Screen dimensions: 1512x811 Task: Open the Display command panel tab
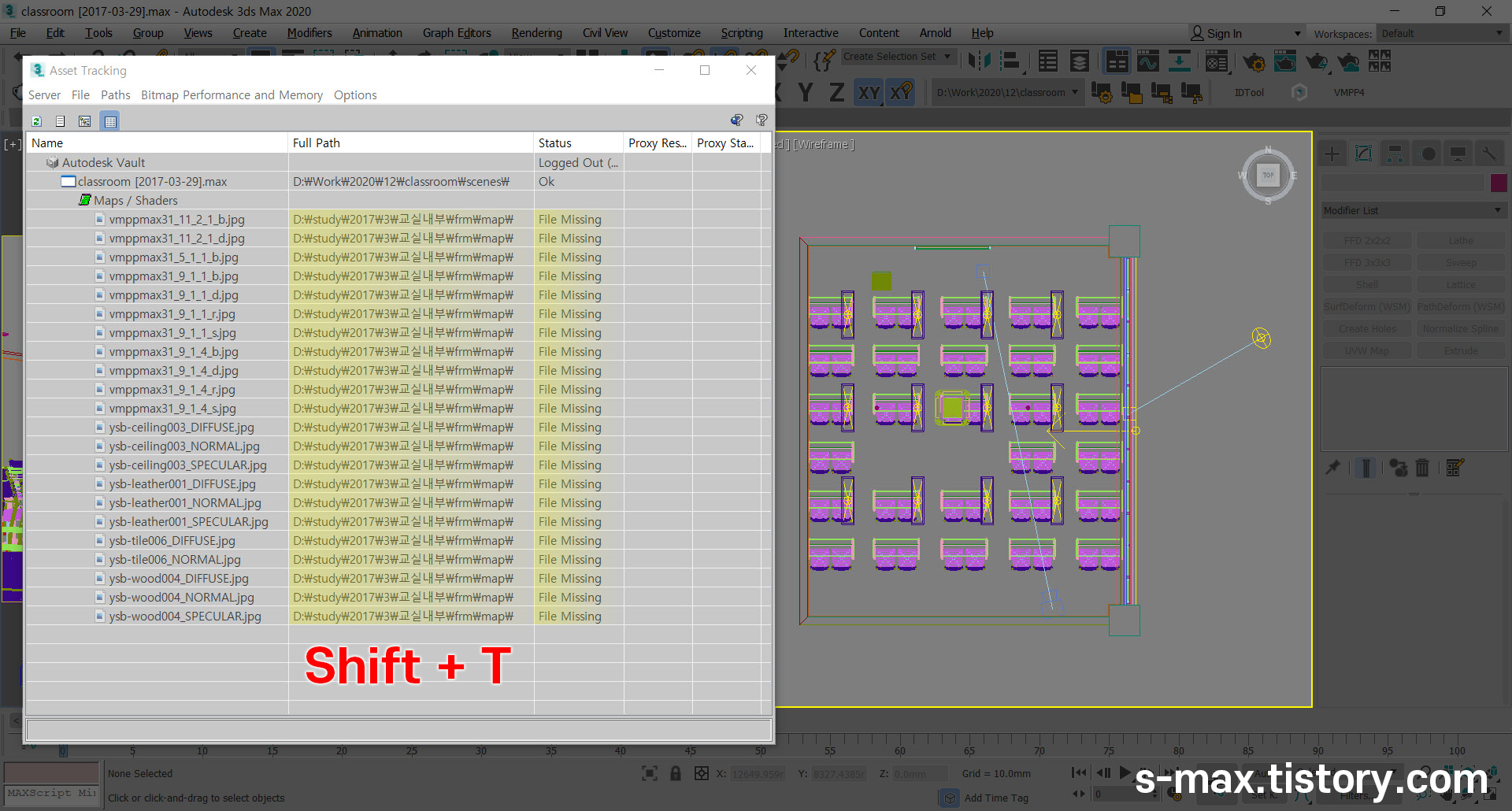(1458, 154)
